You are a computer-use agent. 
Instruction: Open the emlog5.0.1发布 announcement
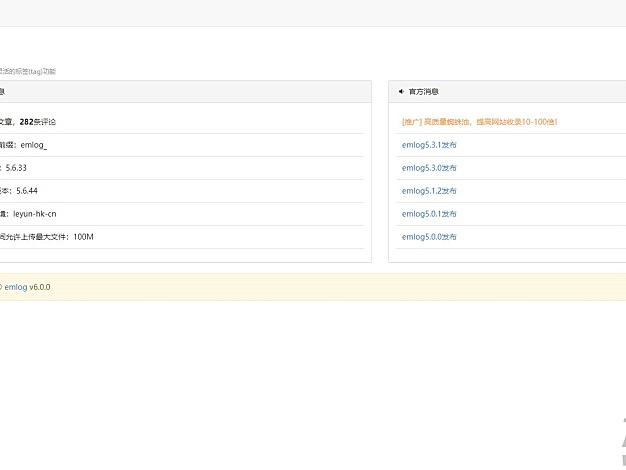click(x=429, y=214)
